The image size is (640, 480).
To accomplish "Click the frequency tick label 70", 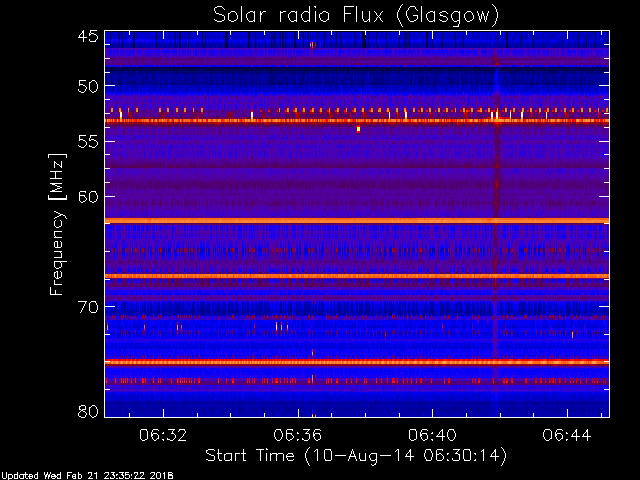I will [88, 307].
